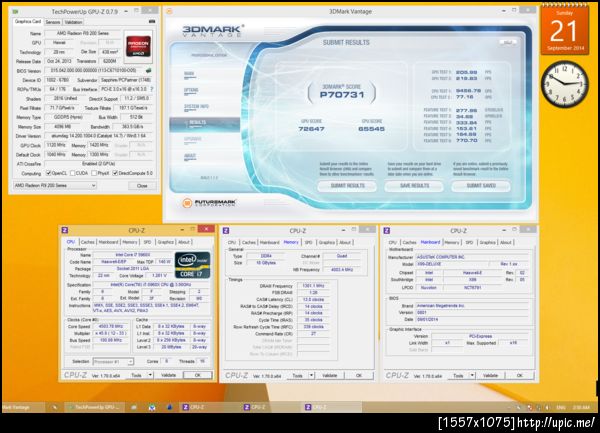Enable the CUDA checkbox

tap(73, 173)
